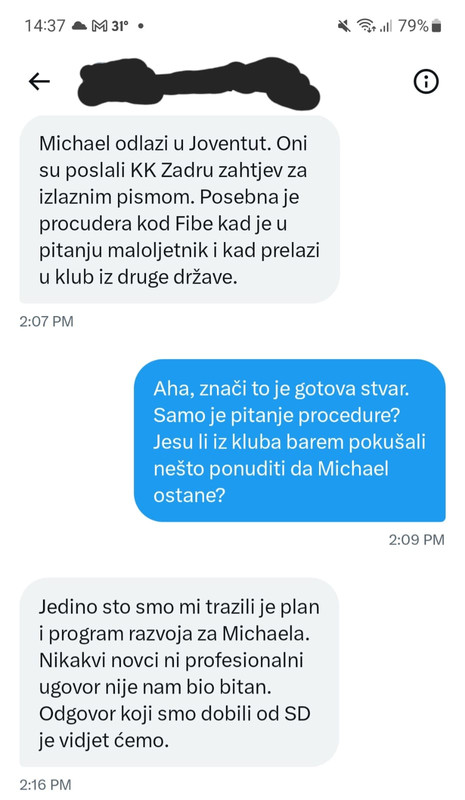Tap the 'ostane?' line in blue bubble
Image resolution: width=465 pixels, height=800 pixels.
pyautogui.click(x=189, y=495)
